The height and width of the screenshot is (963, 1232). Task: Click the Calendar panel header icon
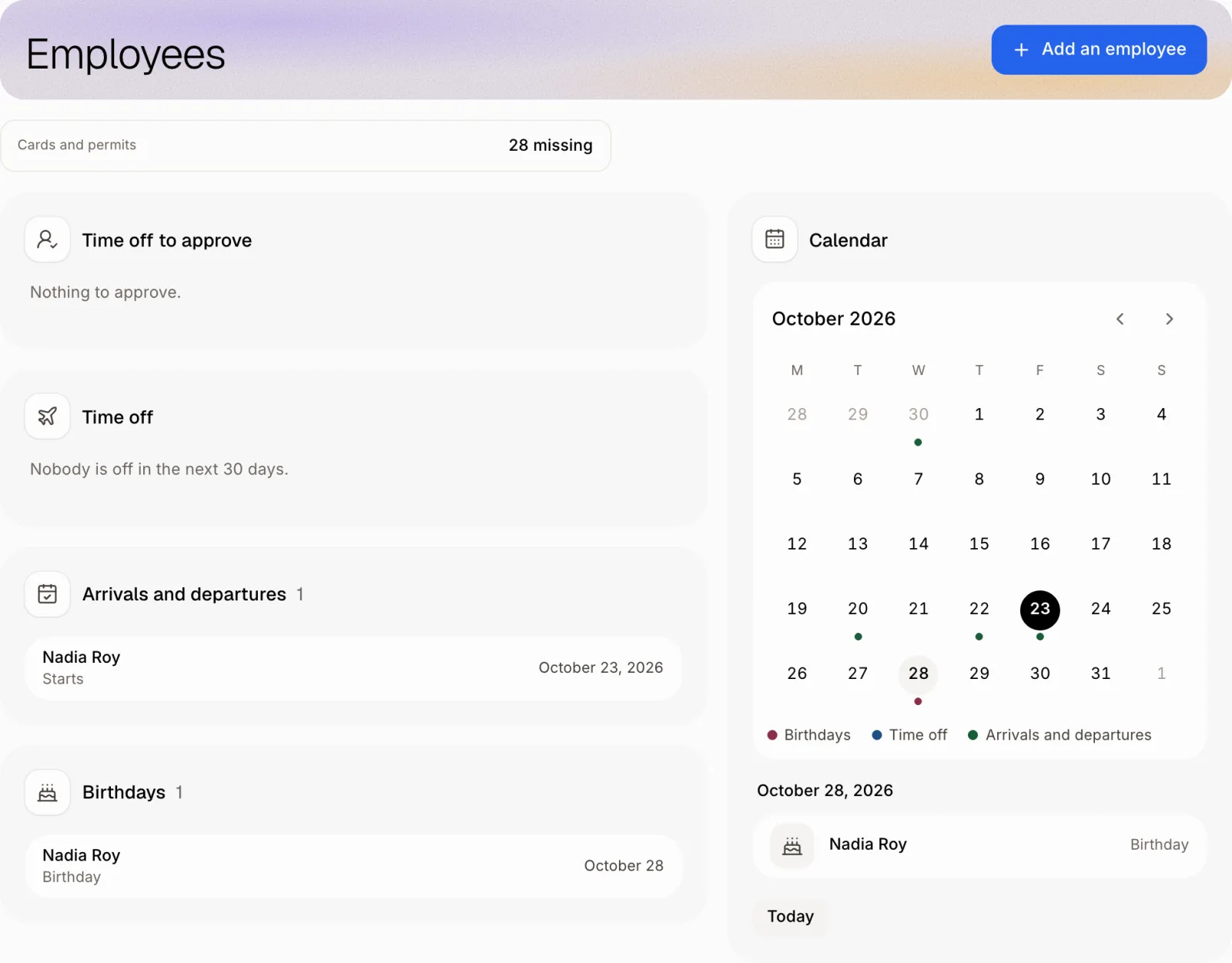[x=775, y=239]
